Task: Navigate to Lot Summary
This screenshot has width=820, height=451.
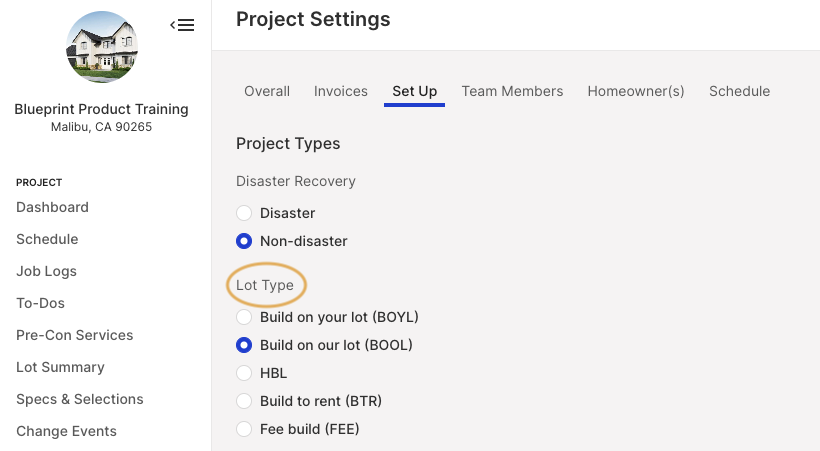Action: click(x=60, y=367)
